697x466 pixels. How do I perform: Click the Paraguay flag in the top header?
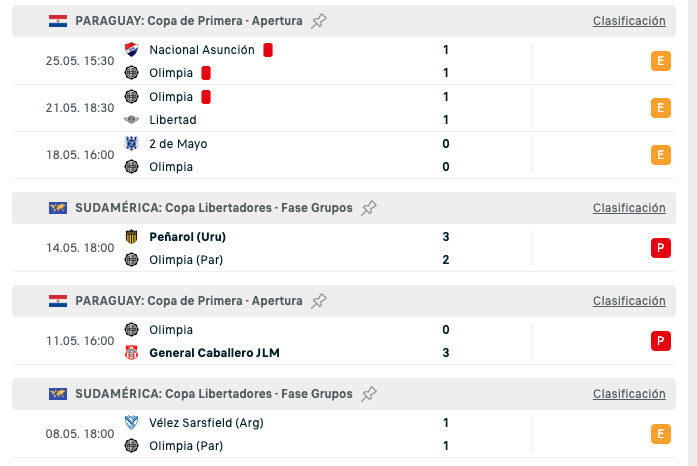point(58,21)
